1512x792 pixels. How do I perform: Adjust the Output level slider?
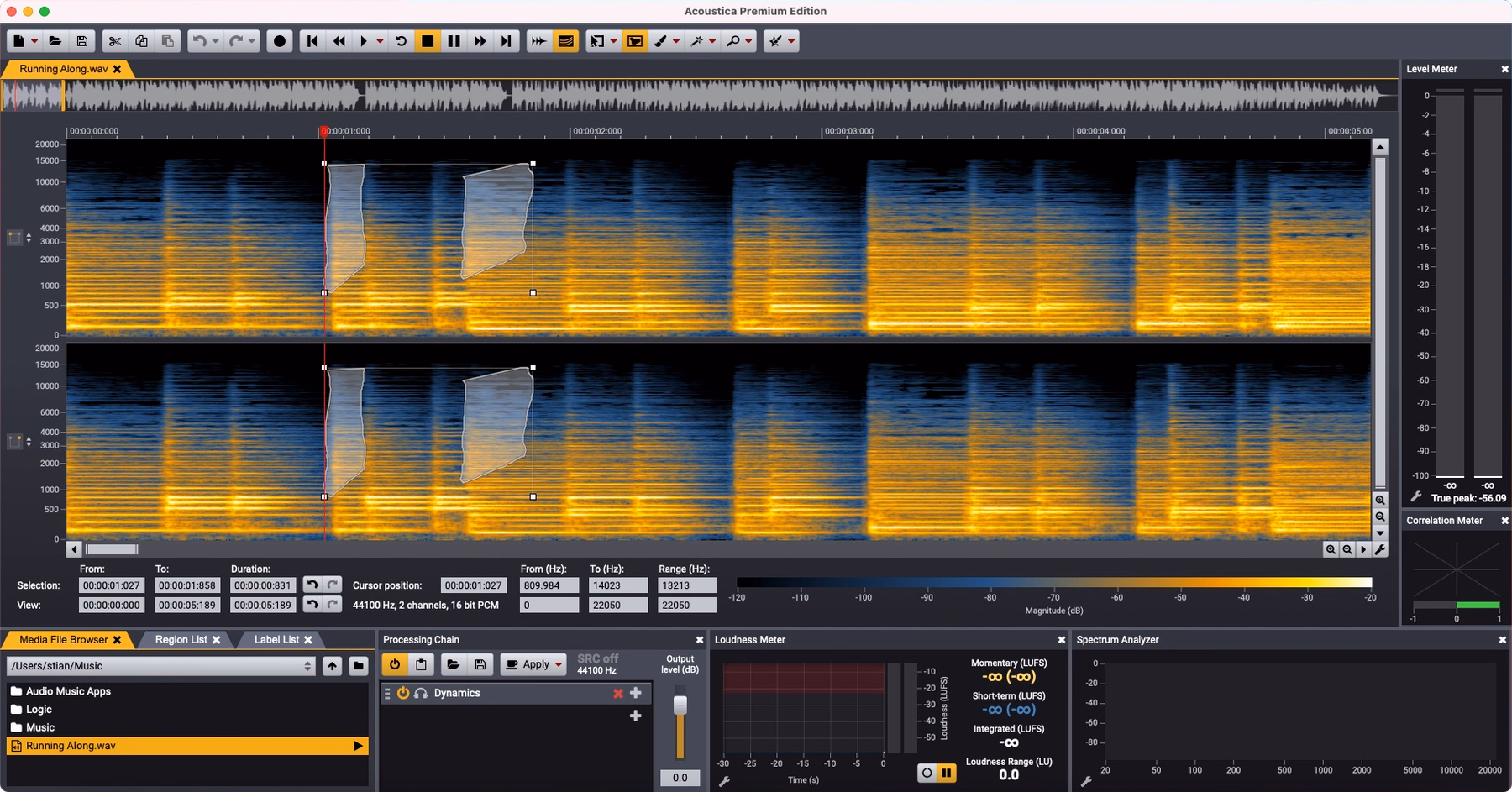pyautogui.click(x=680, y=705)
